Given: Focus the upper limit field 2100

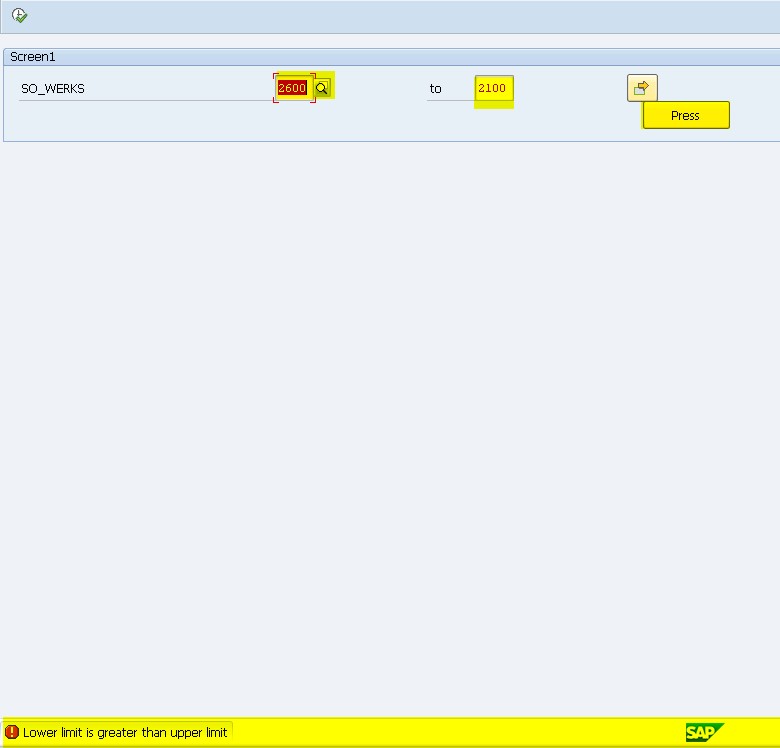Looking at the screenshot, I should pos(493,88).
